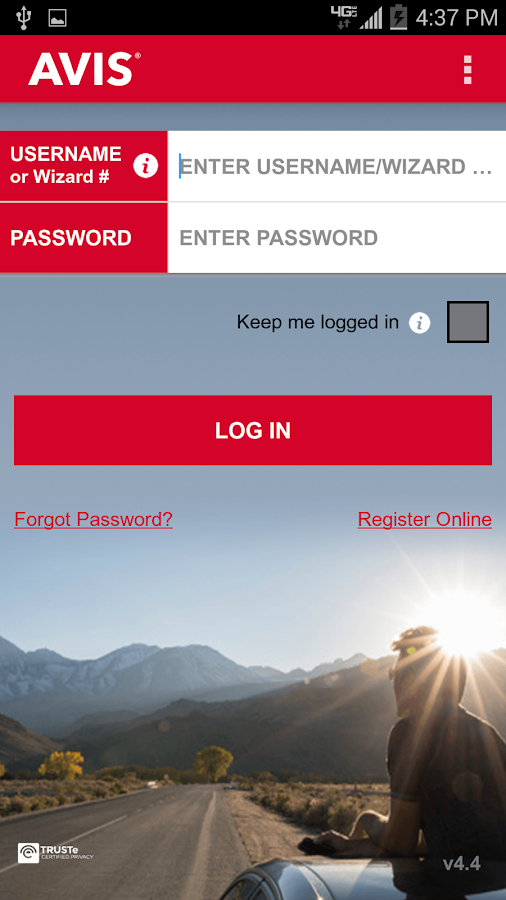Focus the Enter Password field
Screen dimensions: 506x900
337,238
